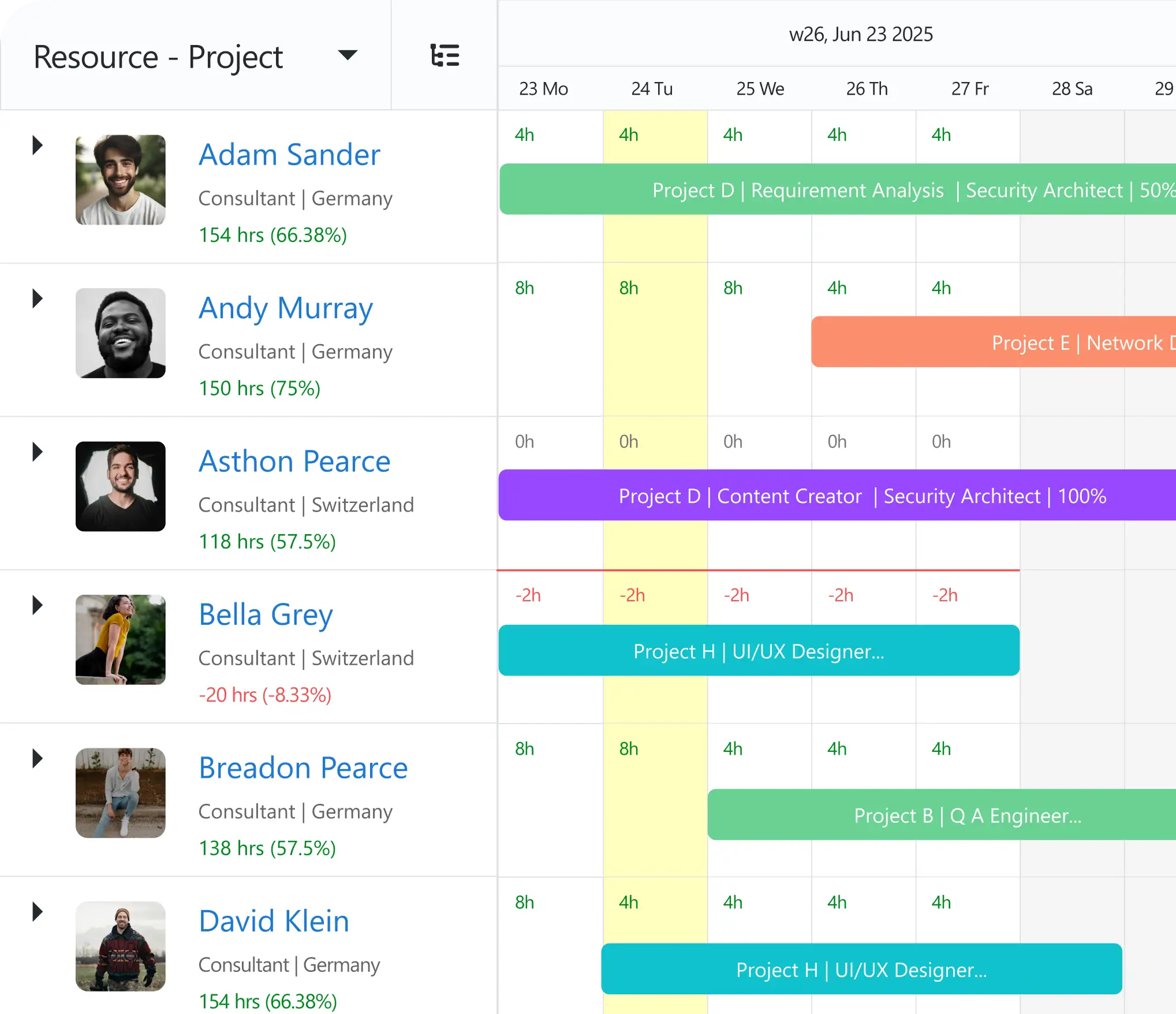Image resolution: width=1176 pixels, height=1014 pixels.
Task: Click the tree hierarchy view icon
Action: click(445, 55)
